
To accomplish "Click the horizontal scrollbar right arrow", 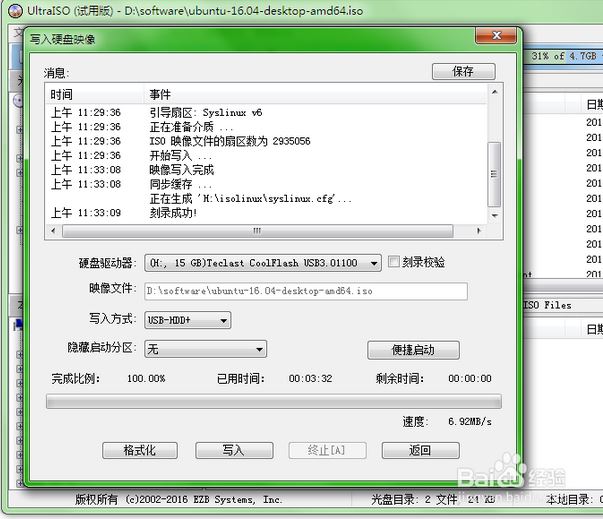I will pyautogui.click(x=479, y=231).
